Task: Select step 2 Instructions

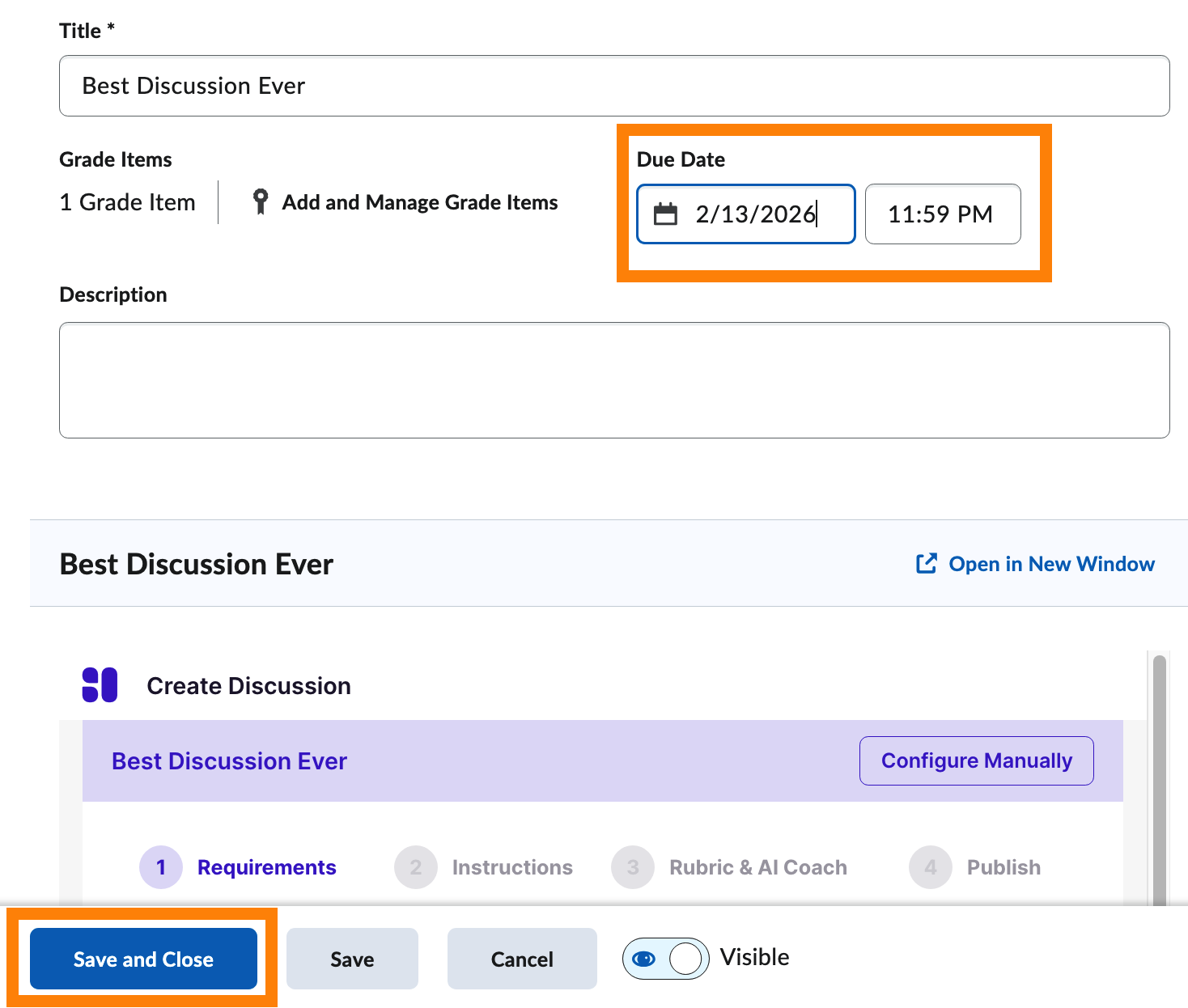Action: click(511, 866)
